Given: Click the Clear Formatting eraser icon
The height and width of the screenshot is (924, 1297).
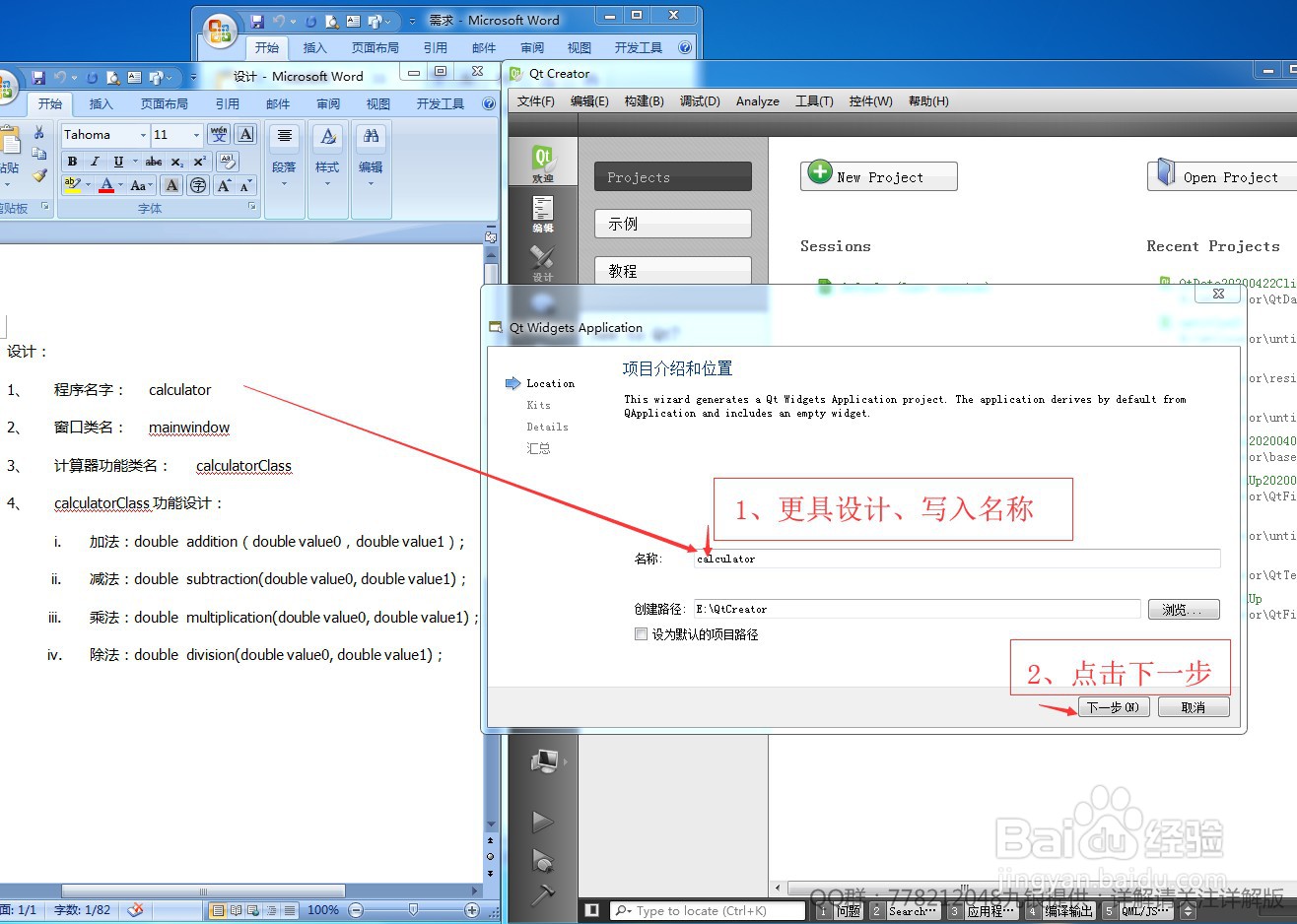Looking at the screenshot, I should point(228,161).
